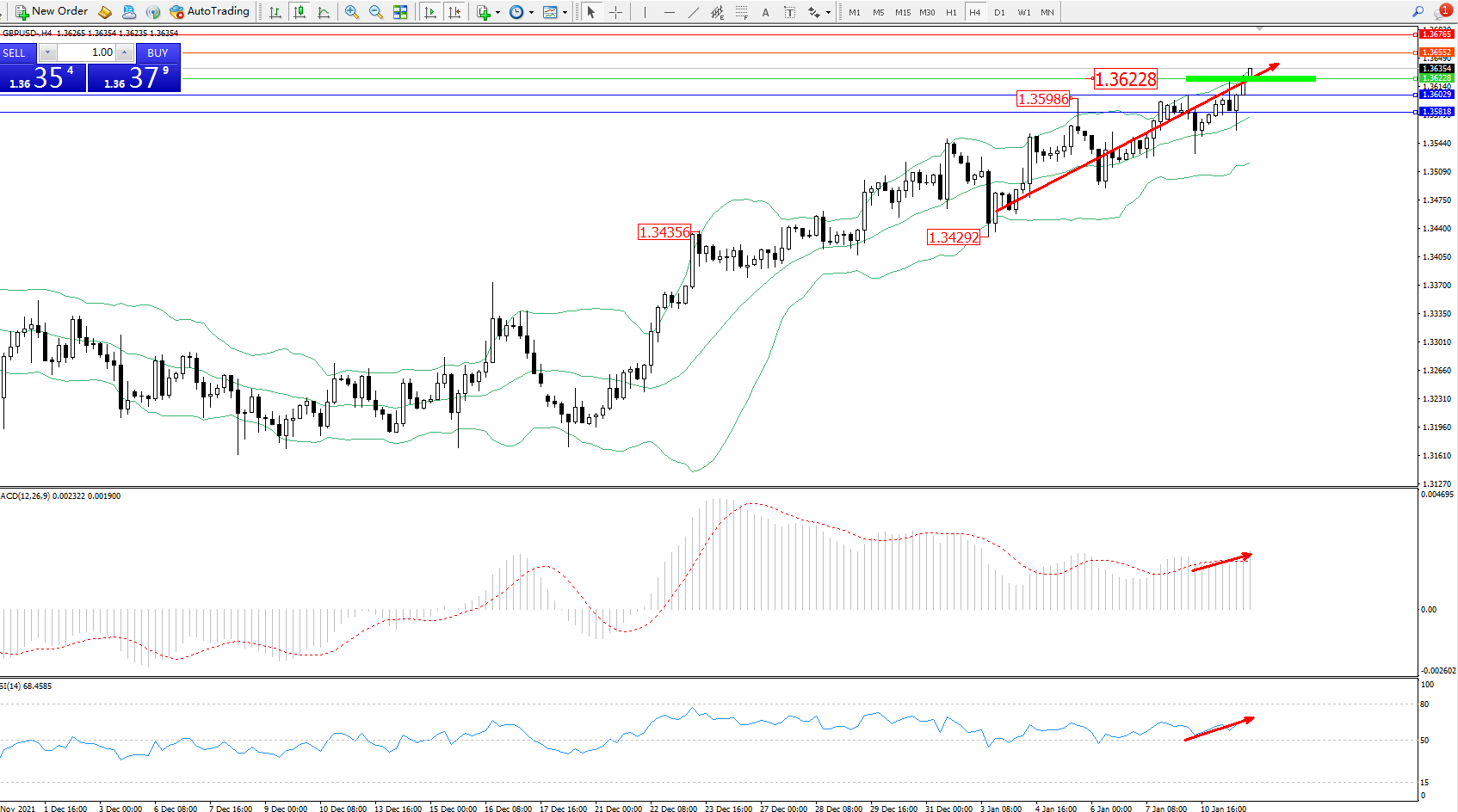Viewport: 1458px width, 812px height.
Task: Select the M15 timeframe
Action: tap(903, 12)
